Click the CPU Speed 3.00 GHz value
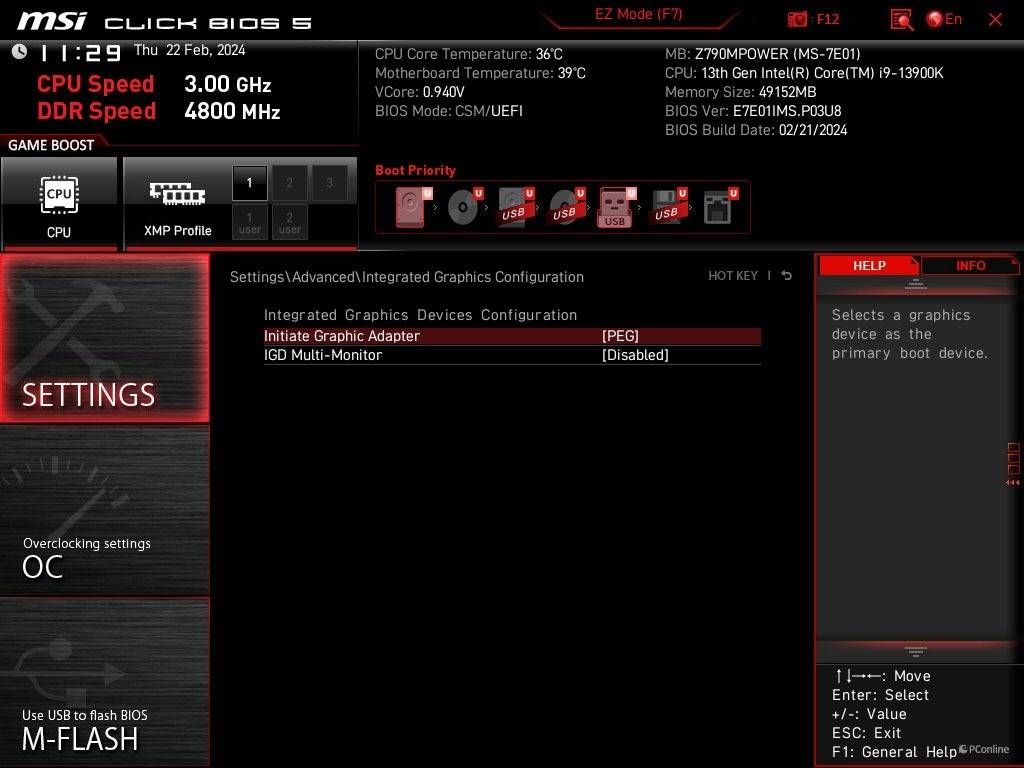This screenshot has width=1024, height=768. [227, 84]
